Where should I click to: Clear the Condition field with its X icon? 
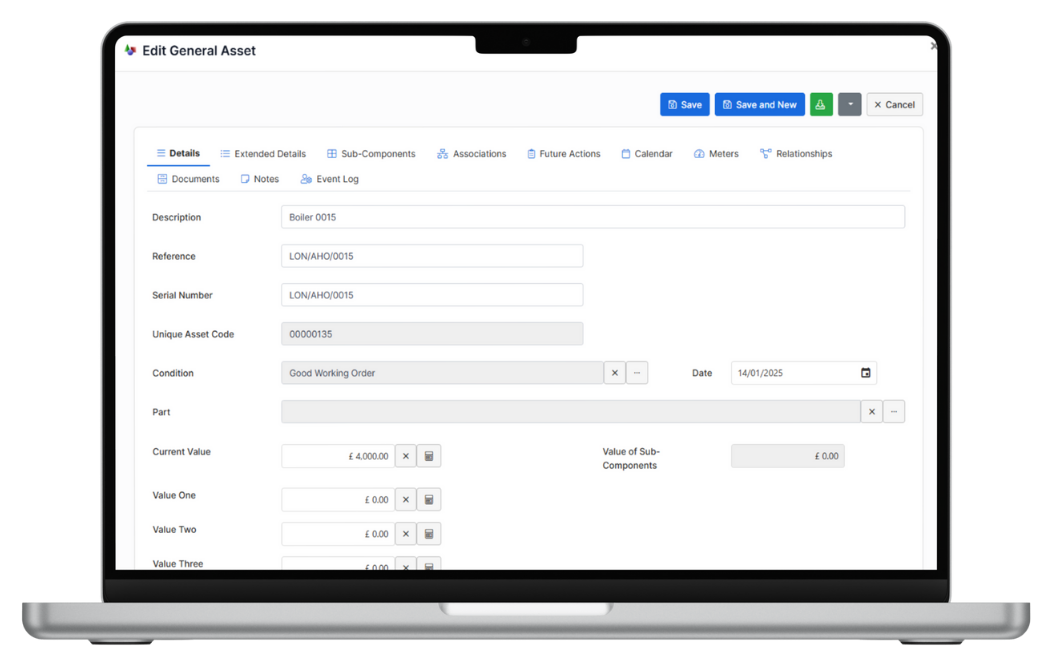click(x=614, y=372)
